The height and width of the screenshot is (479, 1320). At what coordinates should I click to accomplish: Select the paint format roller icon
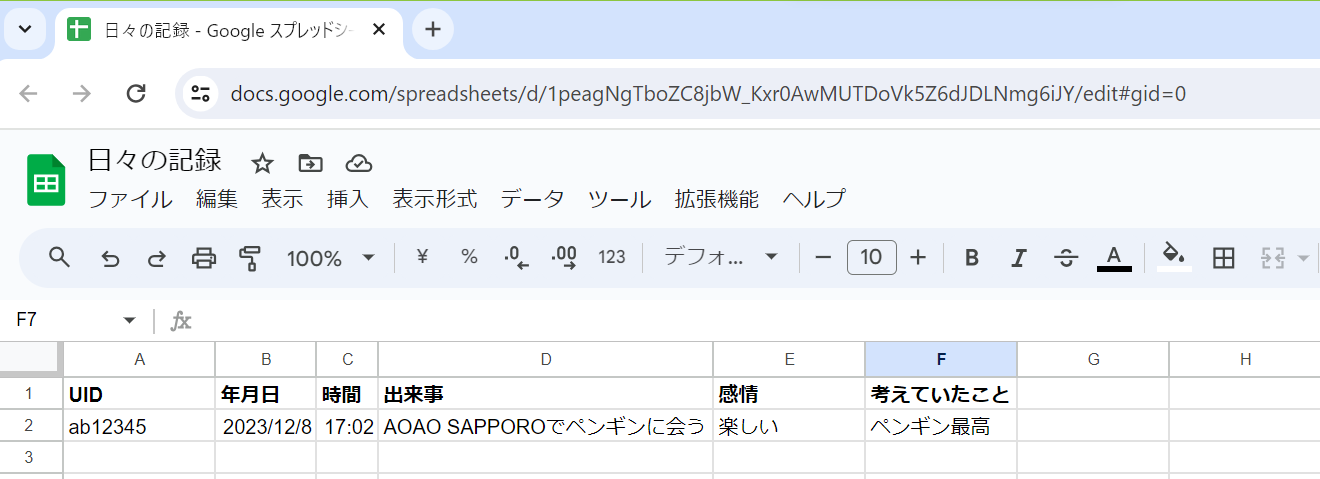(x=250, y=258)
